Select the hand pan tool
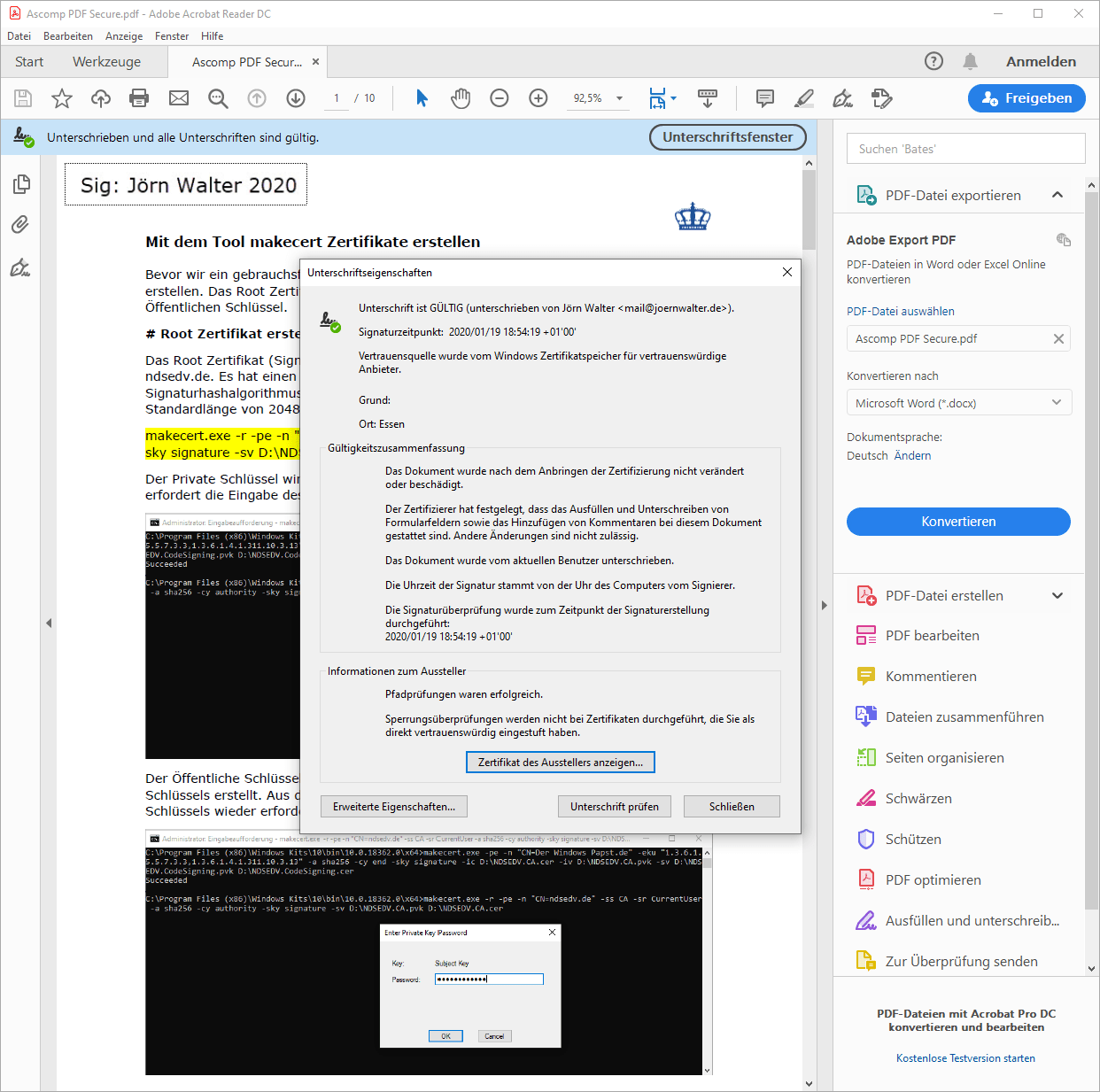 pyautogui.click(x=461, y=98)
